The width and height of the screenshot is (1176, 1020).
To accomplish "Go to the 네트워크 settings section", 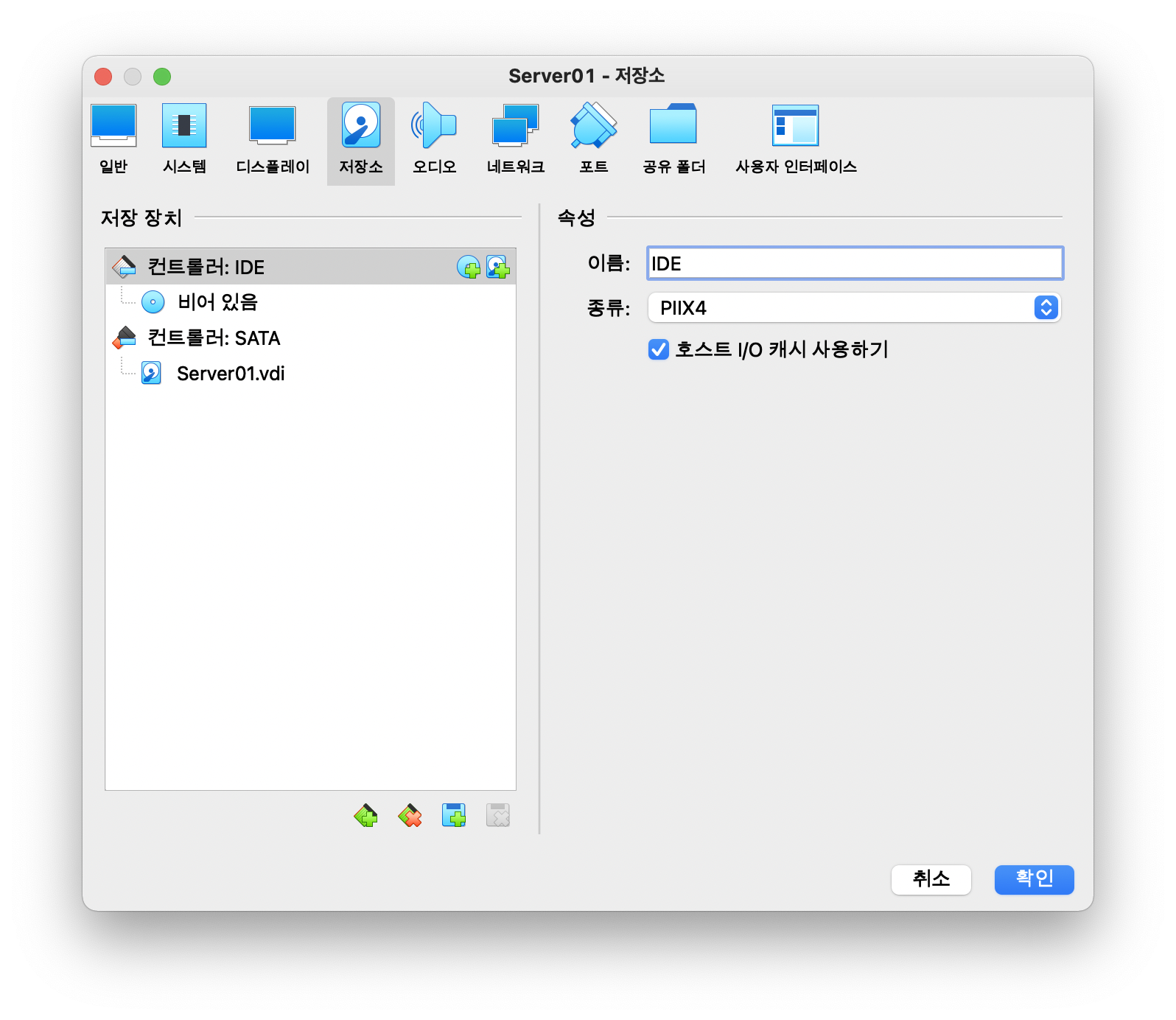I will click(x=516, y=140).
